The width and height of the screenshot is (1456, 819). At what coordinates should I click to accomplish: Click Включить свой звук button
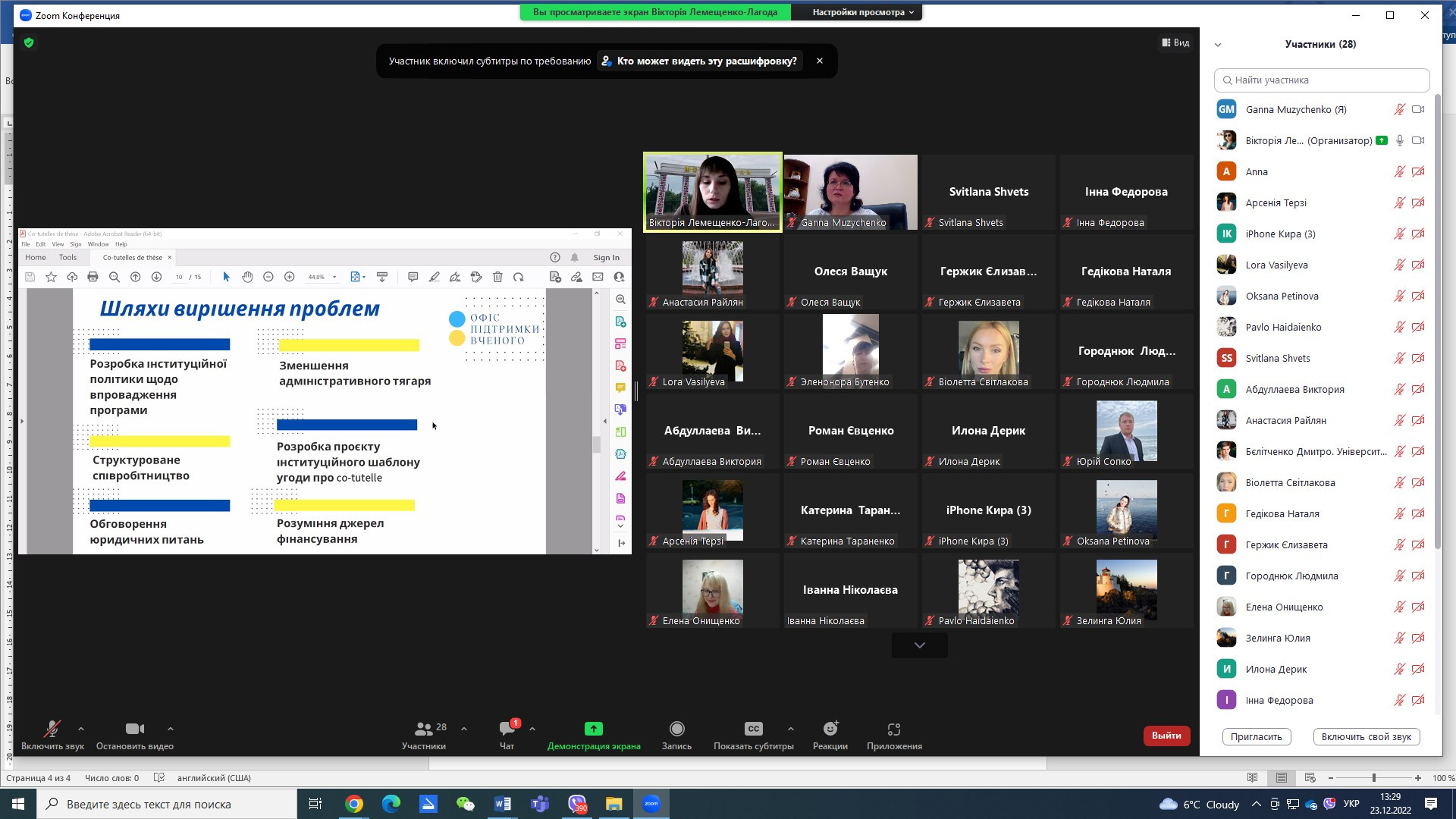point(1366,737)
